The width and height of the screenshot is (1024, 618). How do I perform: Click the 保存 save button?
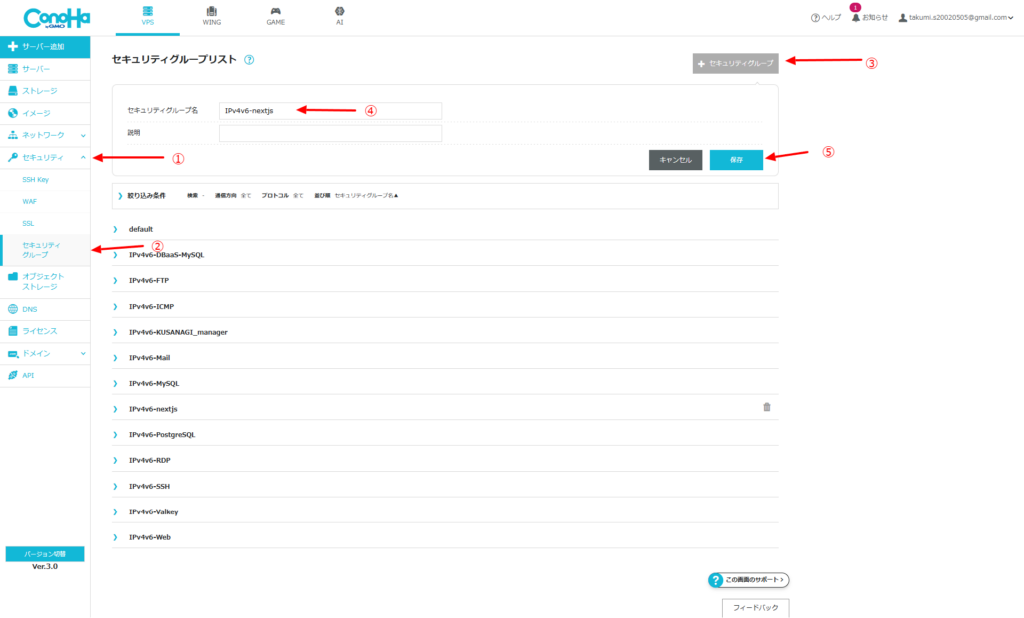pos(736,160)
